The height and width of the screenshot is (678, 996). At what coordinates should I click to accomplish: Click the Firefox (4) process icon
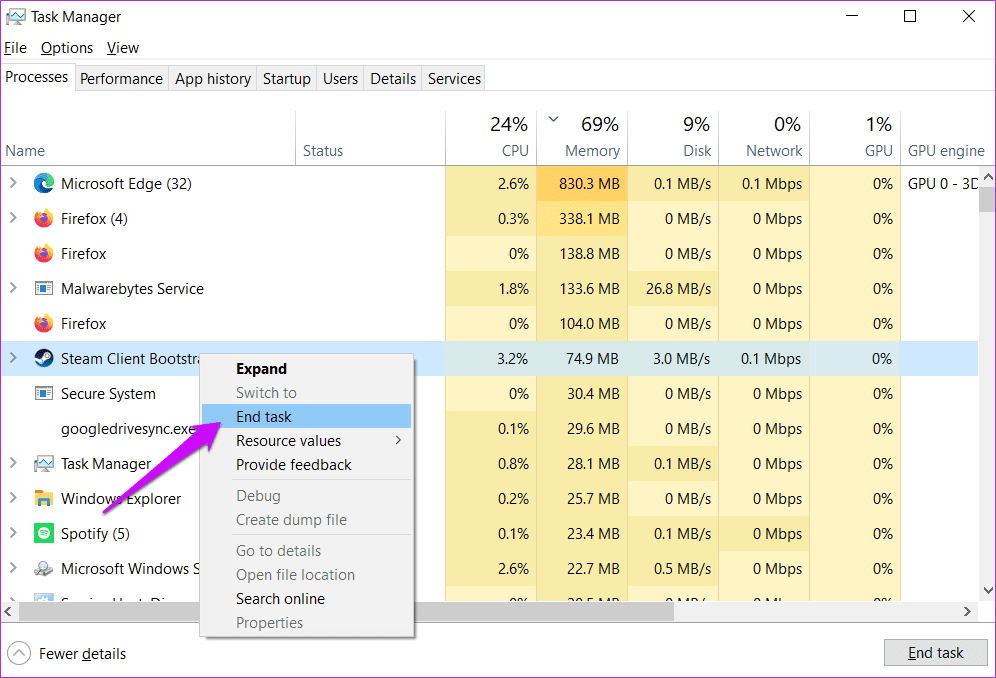pos(44,219)
